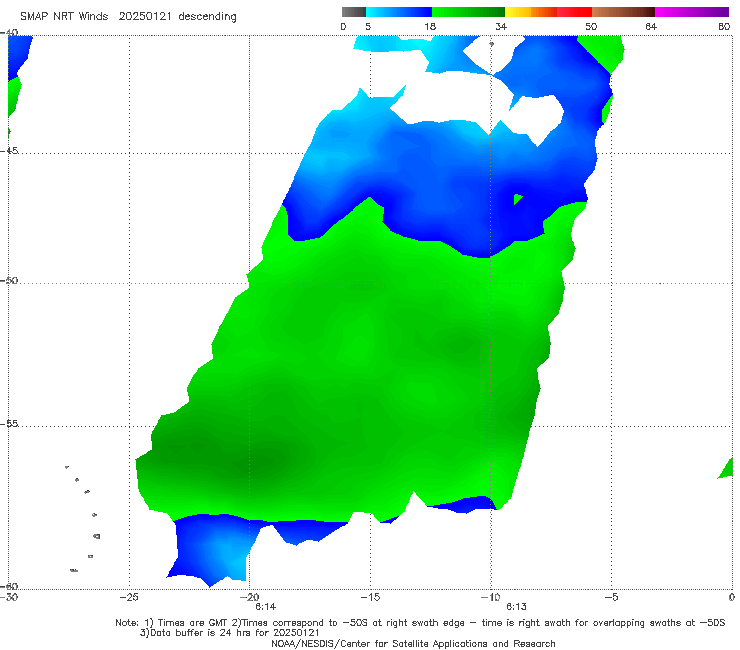This screenshot has width=740, height=650.
Task: Click the green segment of the color bar
Action: pos(468,12)
